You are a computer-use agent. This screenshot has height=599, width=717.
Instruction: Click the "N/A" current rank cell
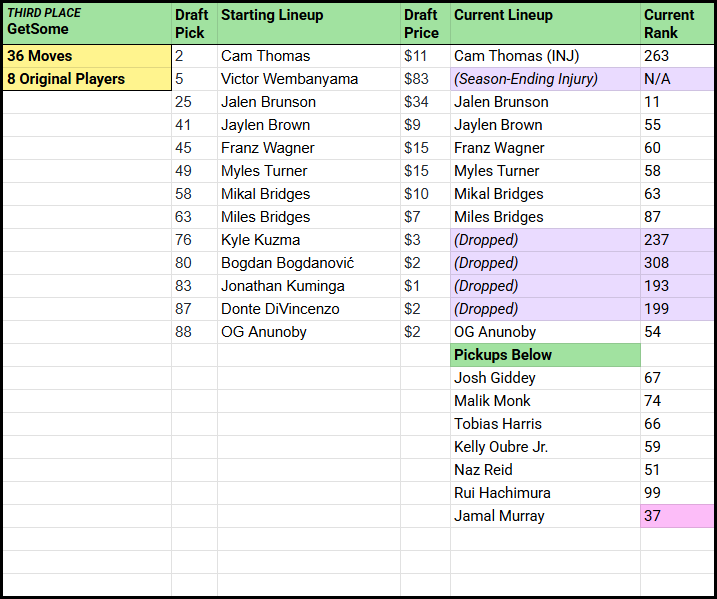(677, 79)
